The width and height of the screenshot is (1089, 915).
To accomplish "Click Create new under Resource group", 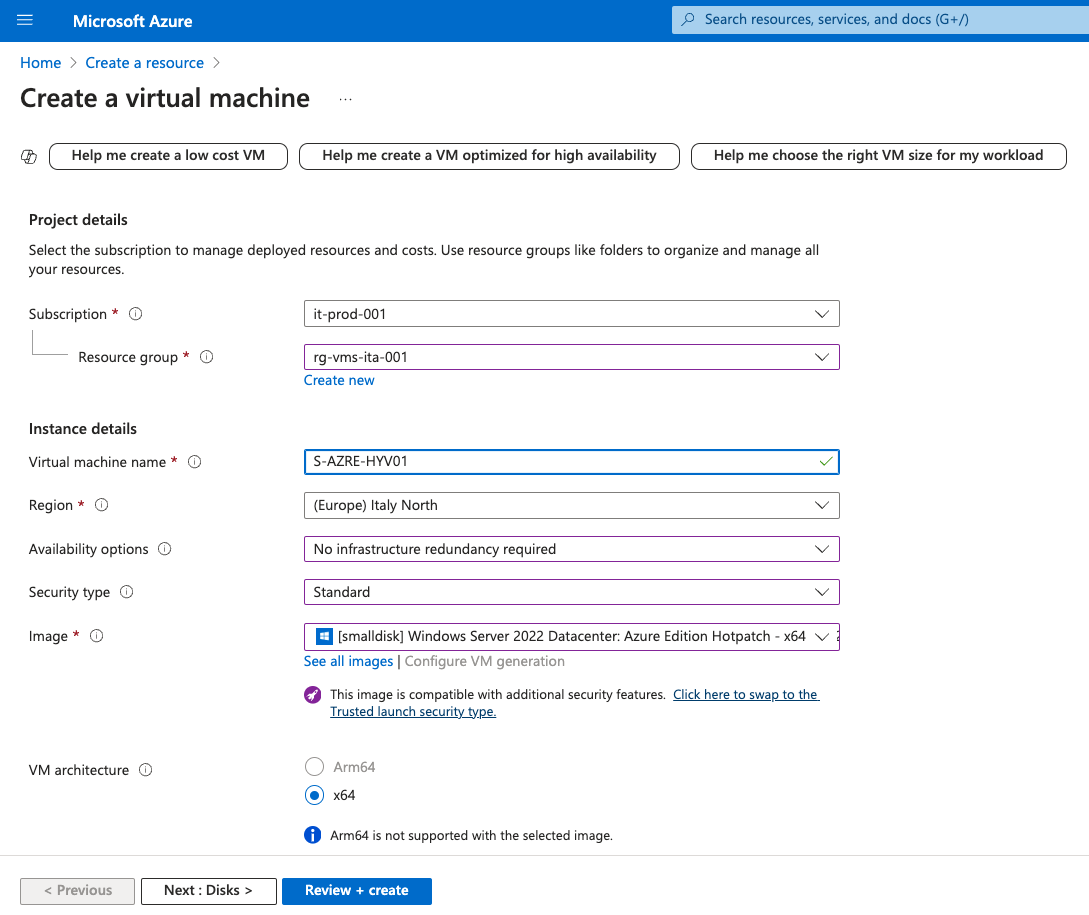I will click(339, 380).
